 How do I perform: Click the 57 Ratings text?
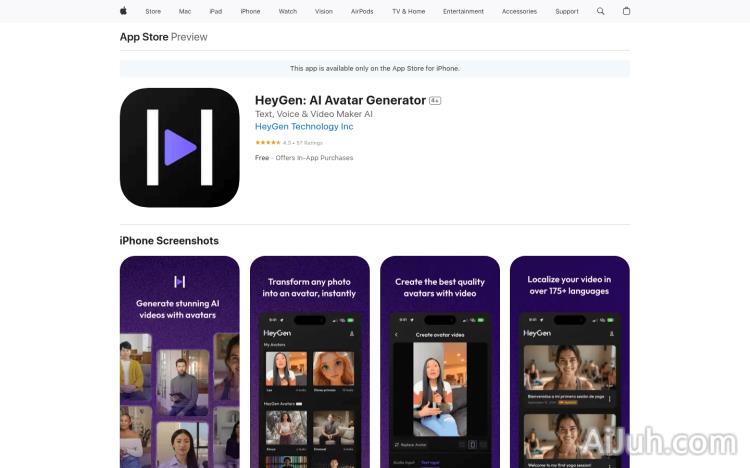pos(309,143)
